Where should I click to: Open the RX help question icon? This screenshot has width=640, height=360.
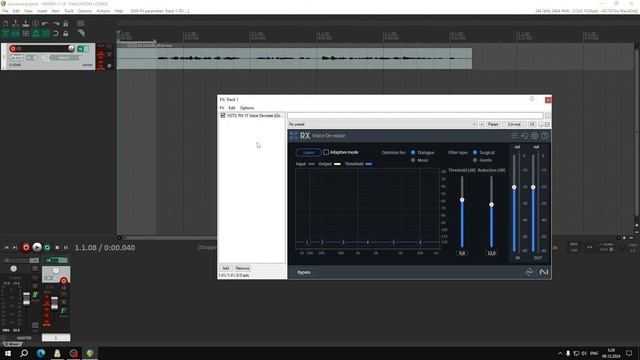point(544,136)
